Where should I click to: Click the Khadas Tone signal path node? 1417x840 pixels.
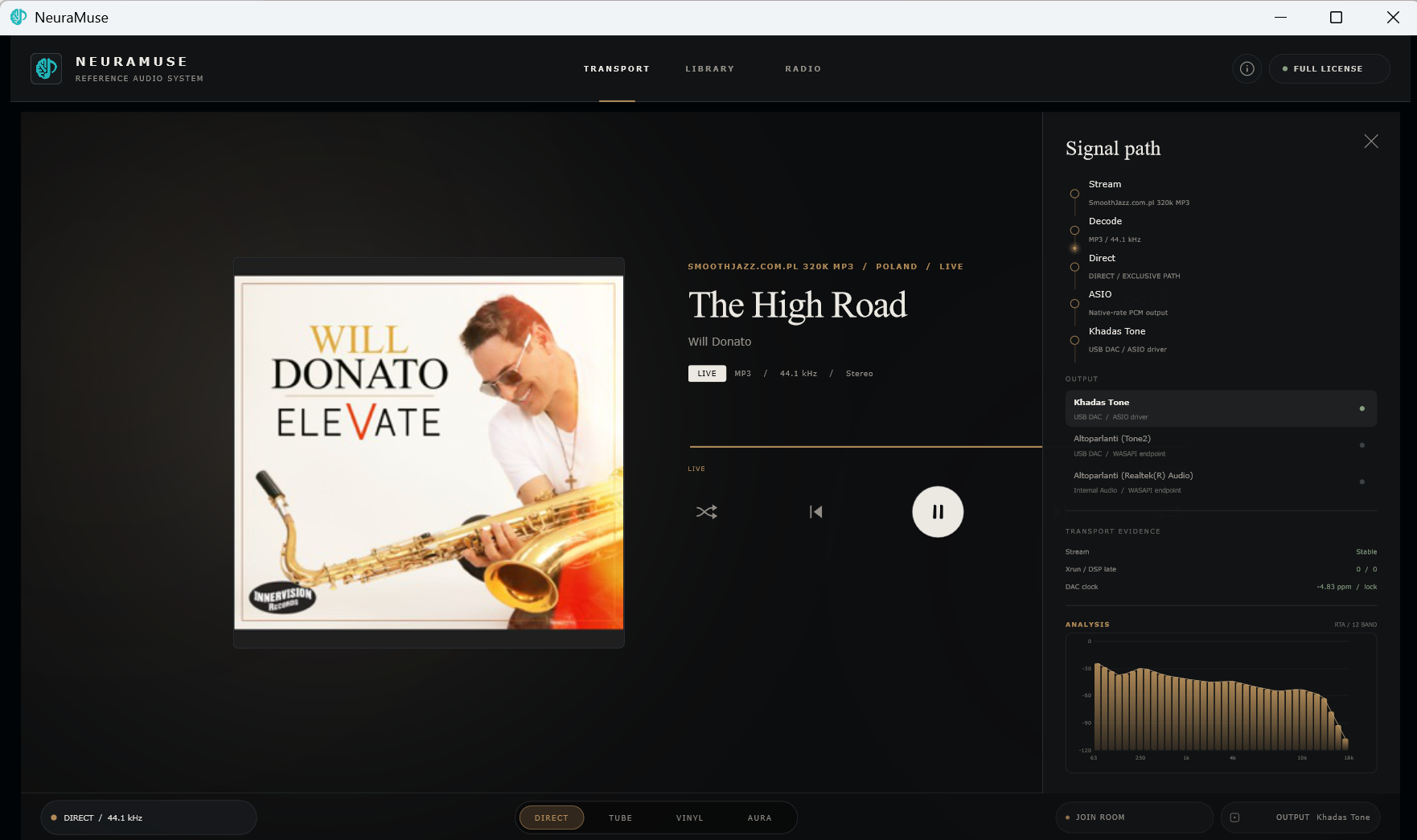tap(1074, 341)
